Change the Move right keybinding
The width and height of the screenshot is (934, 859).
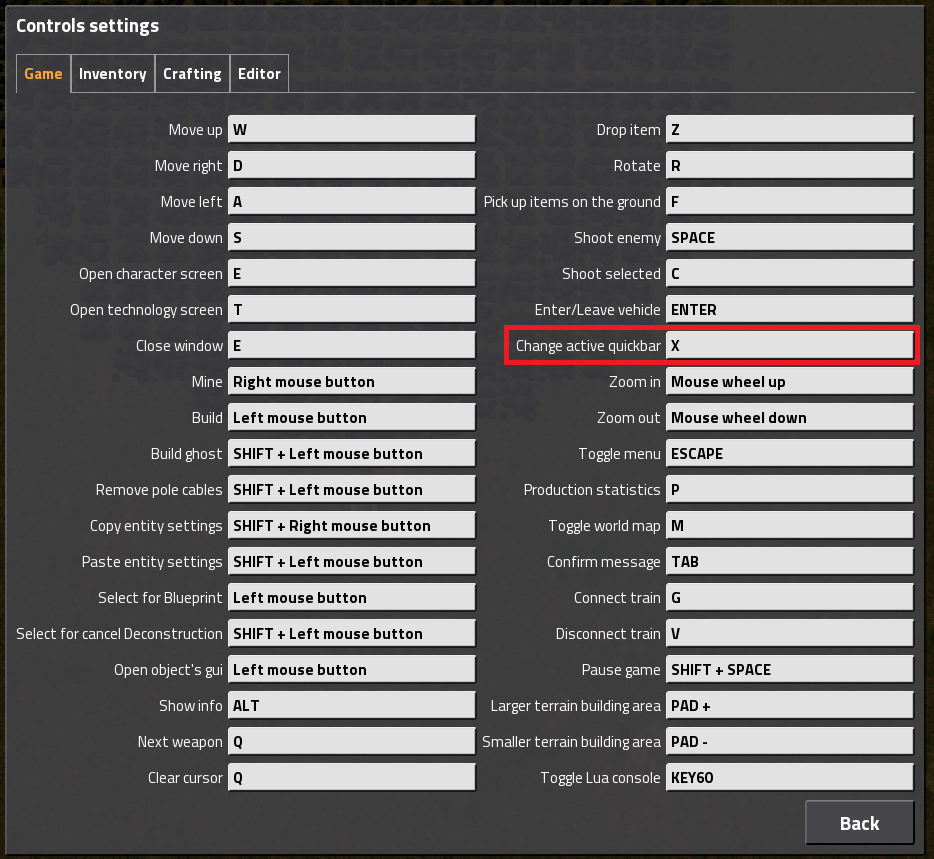click(351, 165)
